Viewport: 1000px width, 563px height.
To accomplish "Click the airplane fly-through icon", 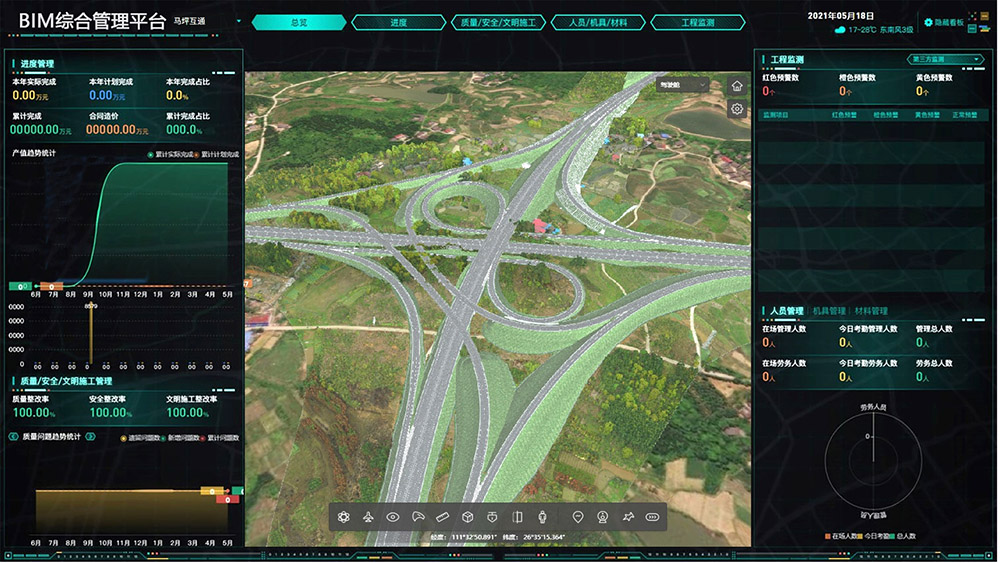I will tap(369, 517).
